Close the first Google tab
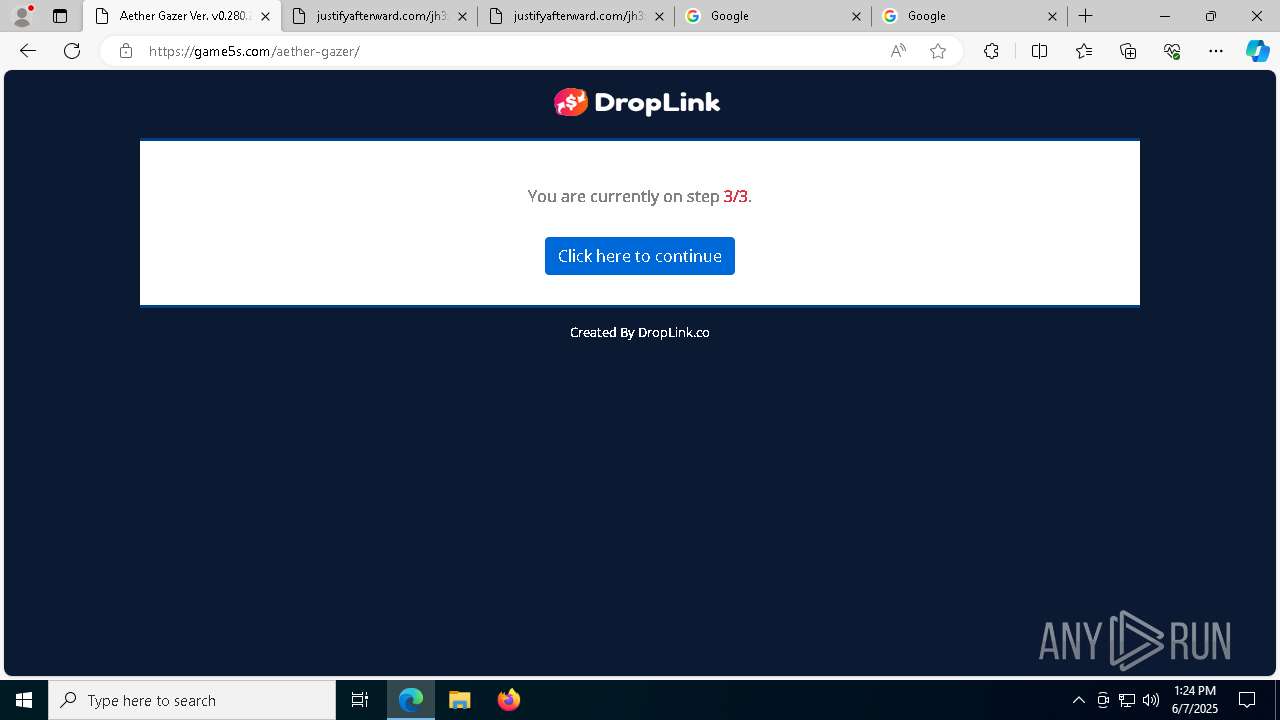 856,16
